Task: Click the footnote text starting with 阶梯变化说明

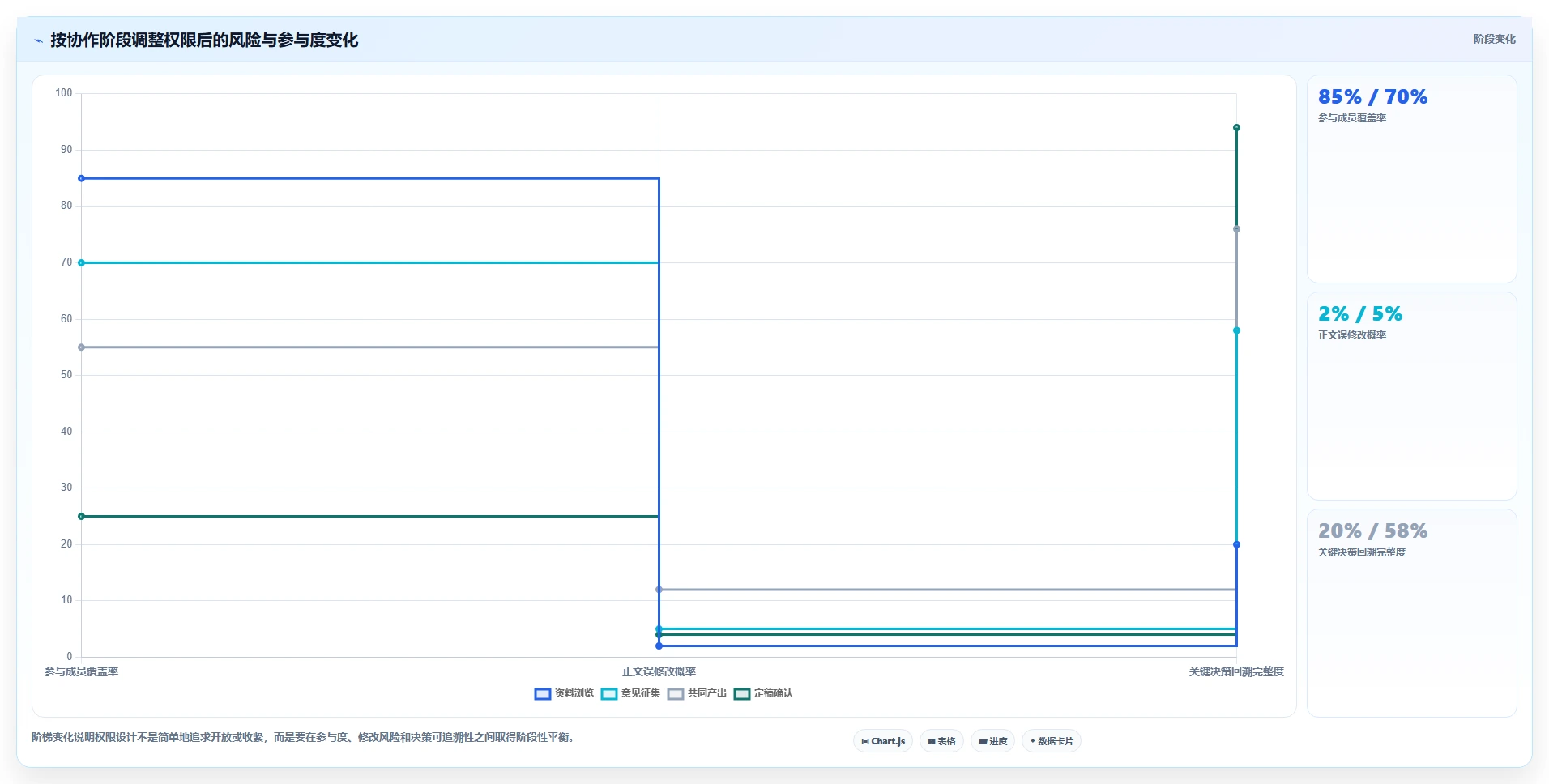Action: (305, 737)
